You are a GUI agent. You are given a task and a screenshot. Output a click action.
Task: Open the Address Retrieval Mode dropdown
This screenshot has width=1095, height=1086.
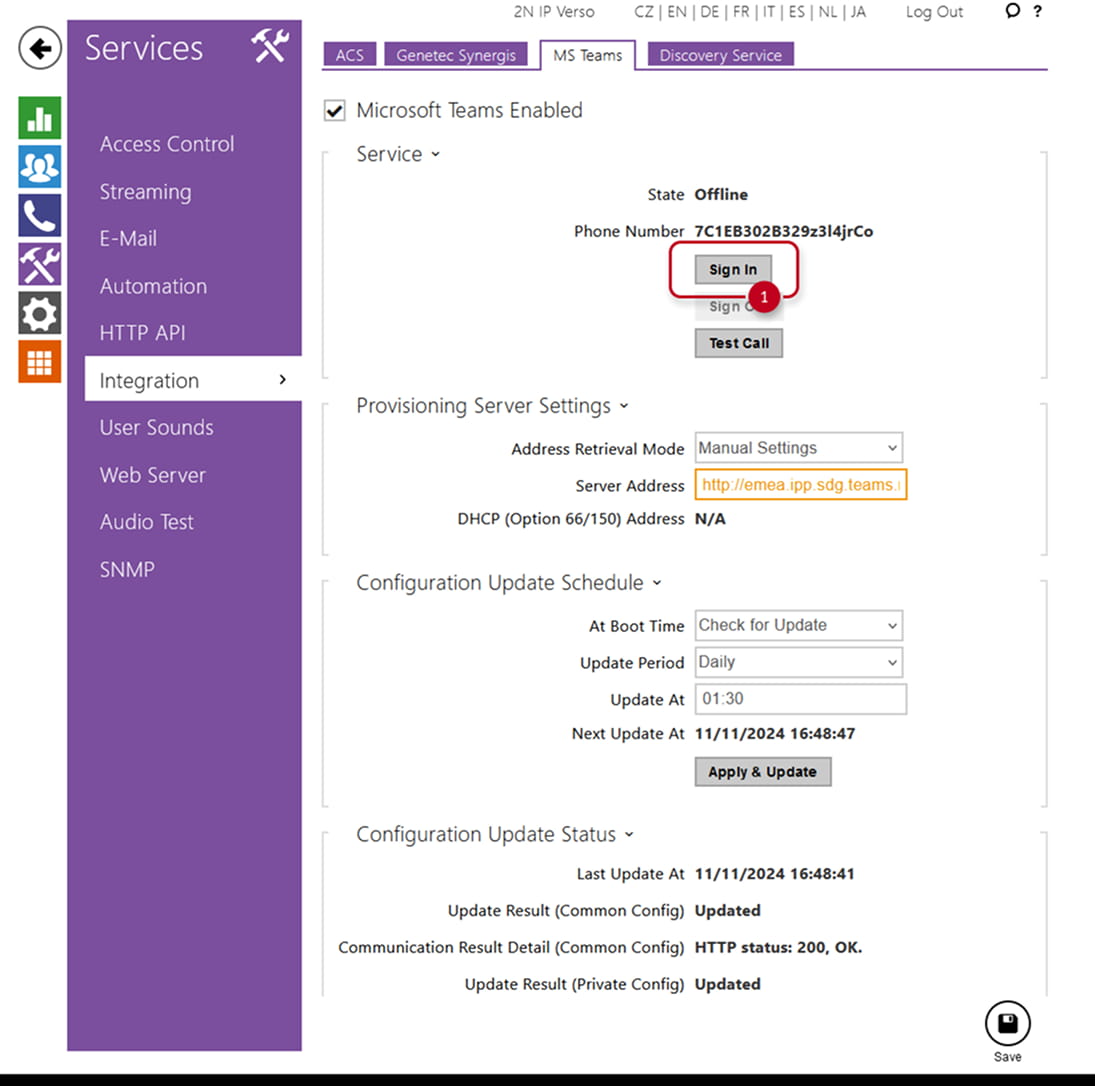pyautogui.click(x=798, y=448)
